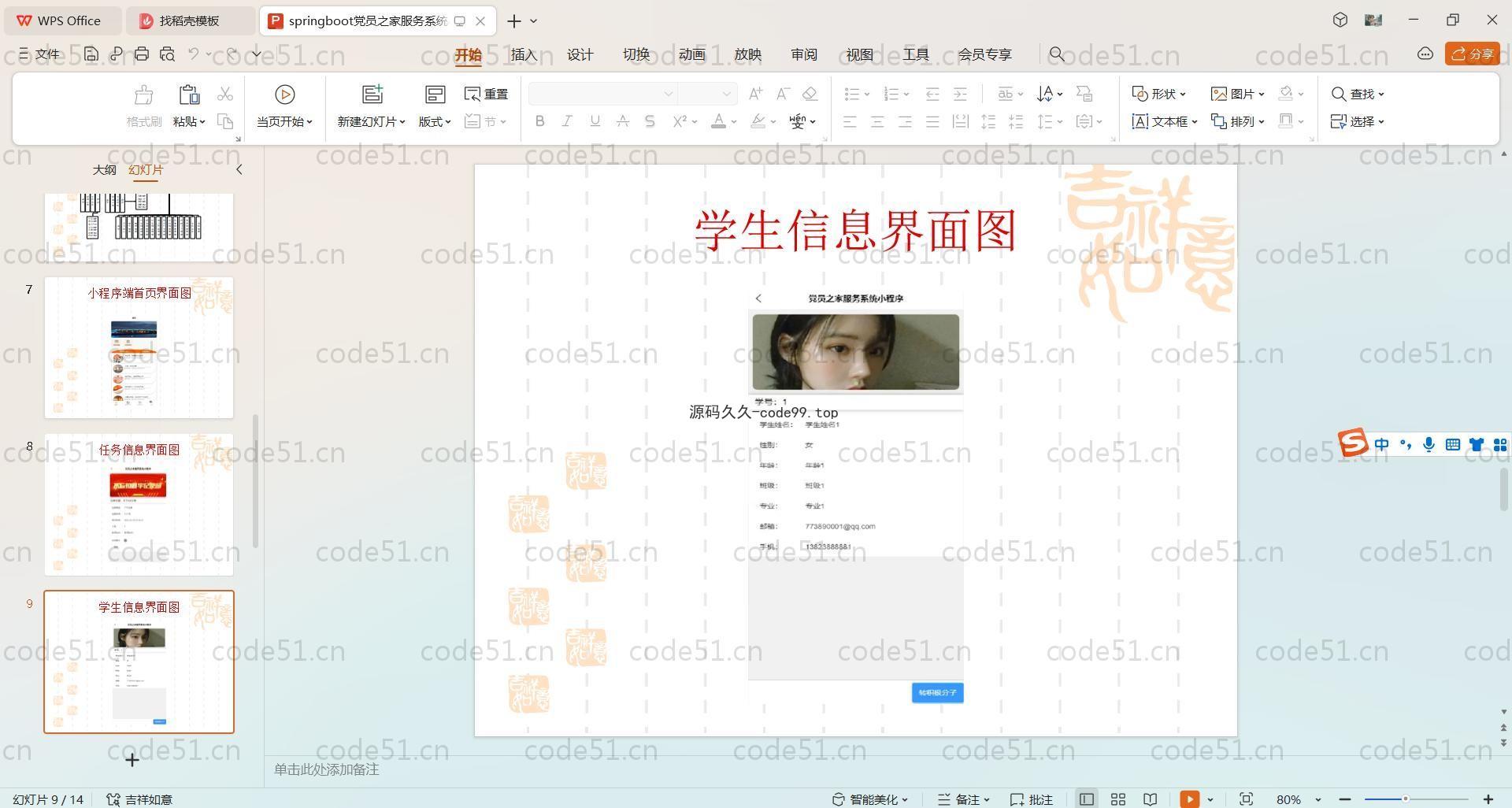
Task: Switch to 插入 Insert tab
Action: [x=524, y=54]
